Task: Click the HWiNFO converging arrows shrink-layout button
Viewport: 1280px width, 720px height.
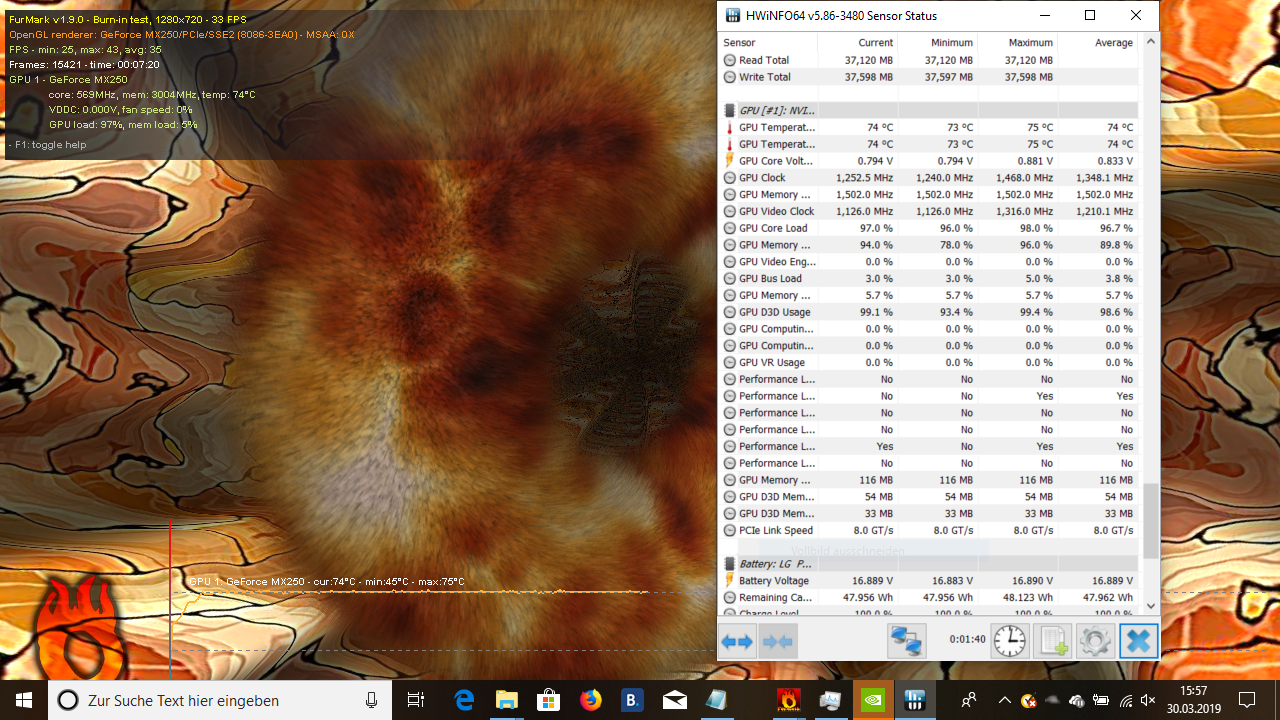Action: coord(778,641)
